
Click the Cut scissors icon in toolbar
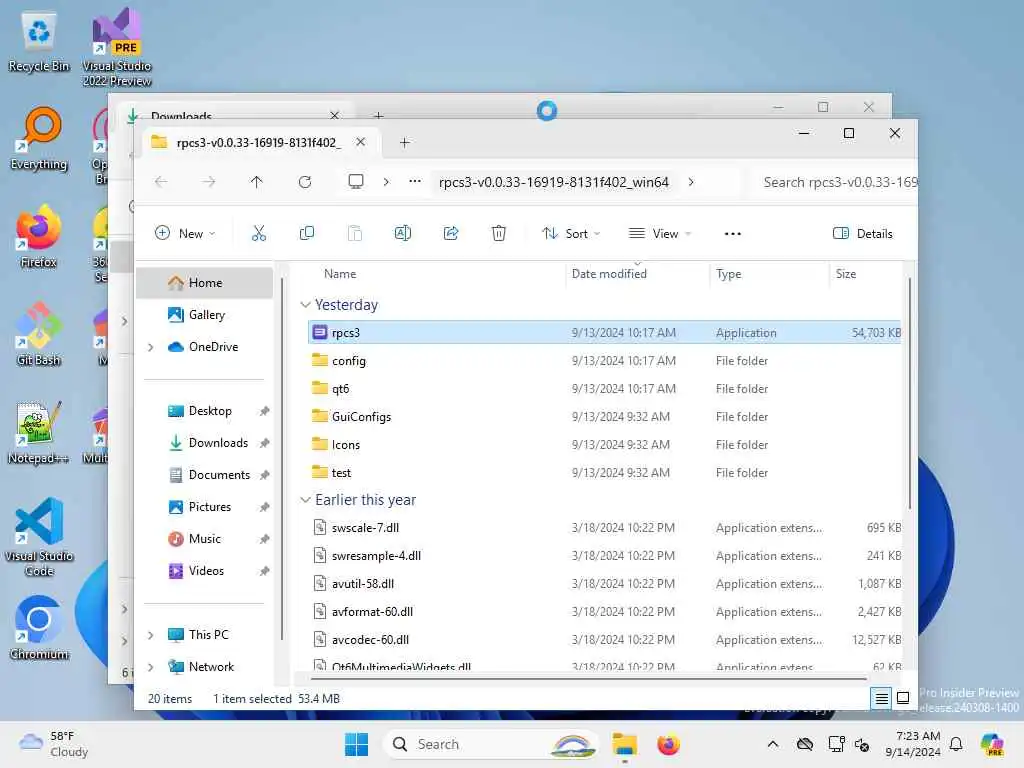259,233
